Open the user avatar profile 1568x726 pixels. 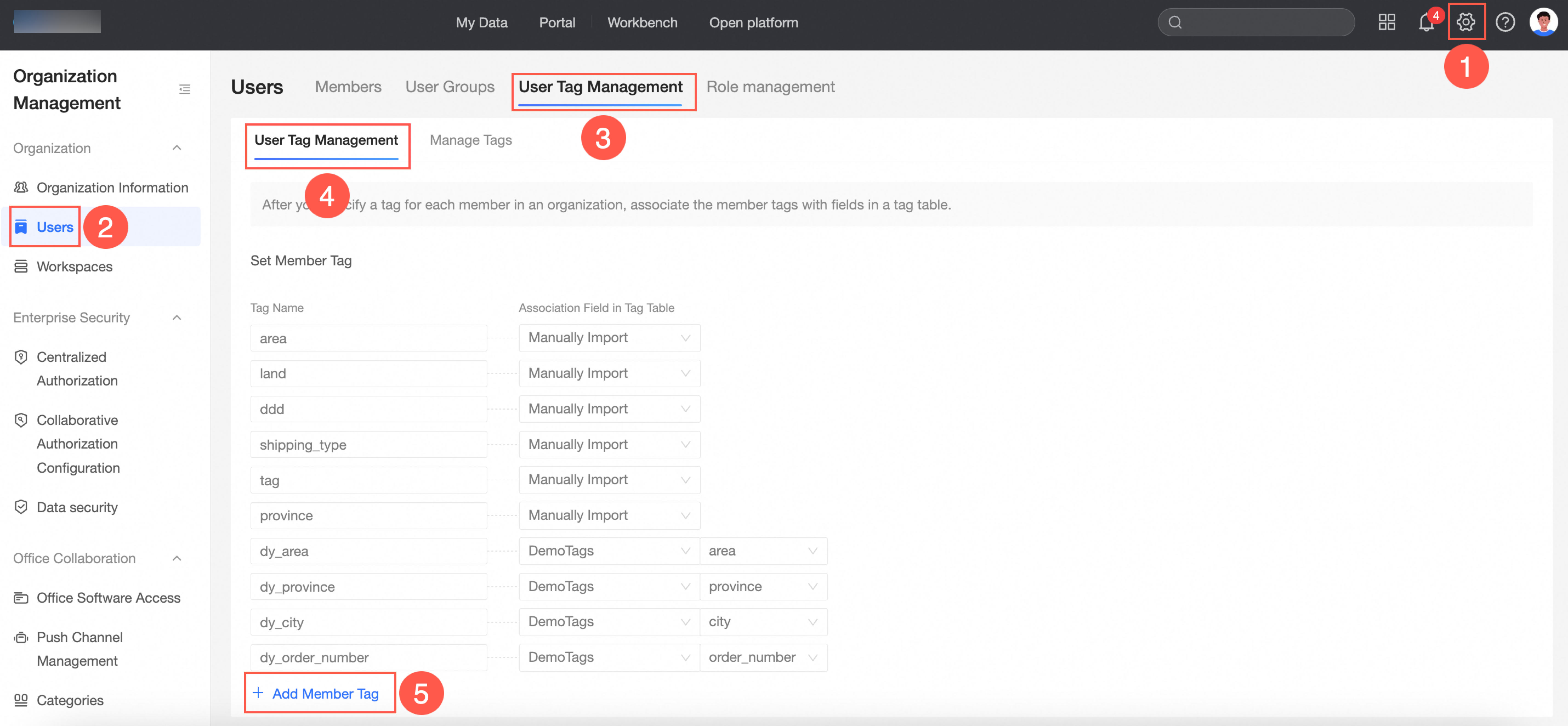coord(1543,22)
